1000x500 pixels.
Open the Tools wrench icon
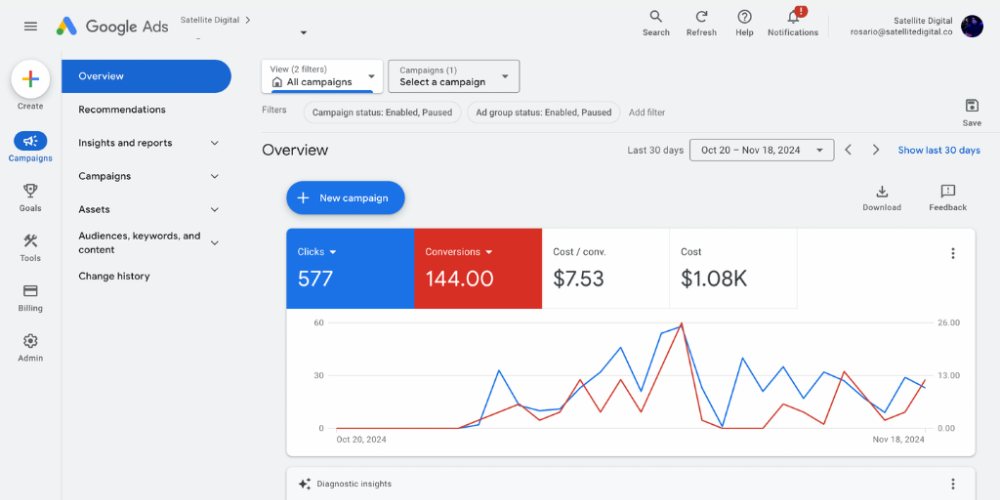click(x=31, y=240)
